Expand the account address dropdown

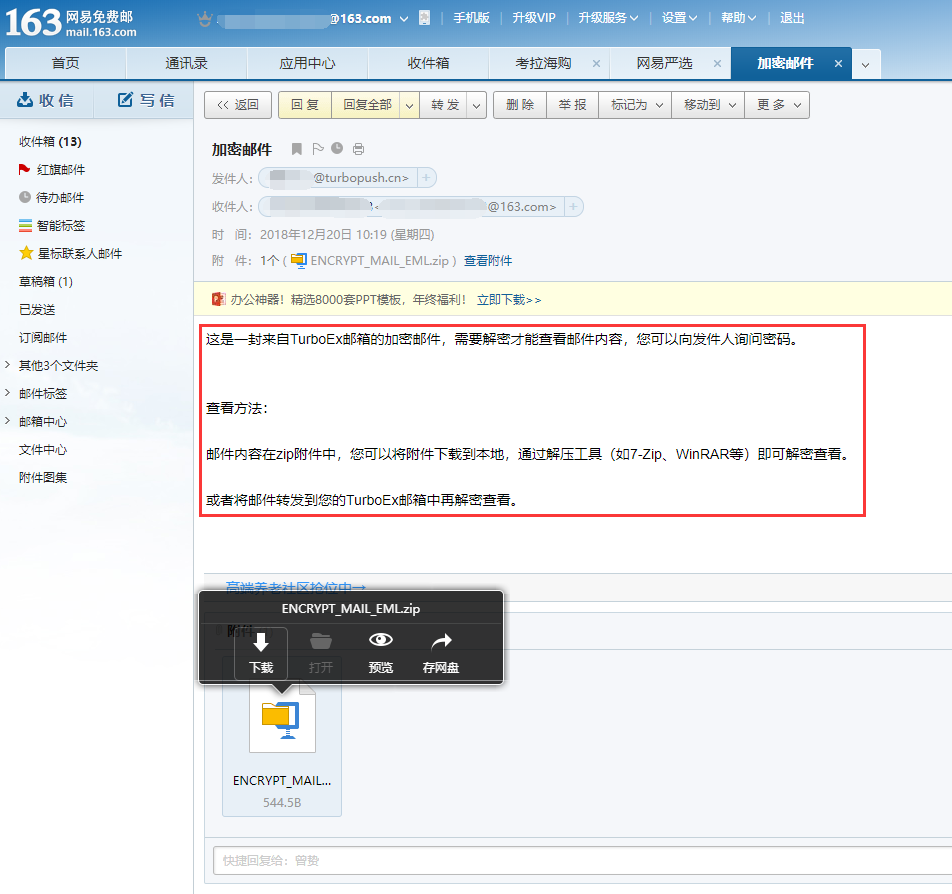[404, 19]
